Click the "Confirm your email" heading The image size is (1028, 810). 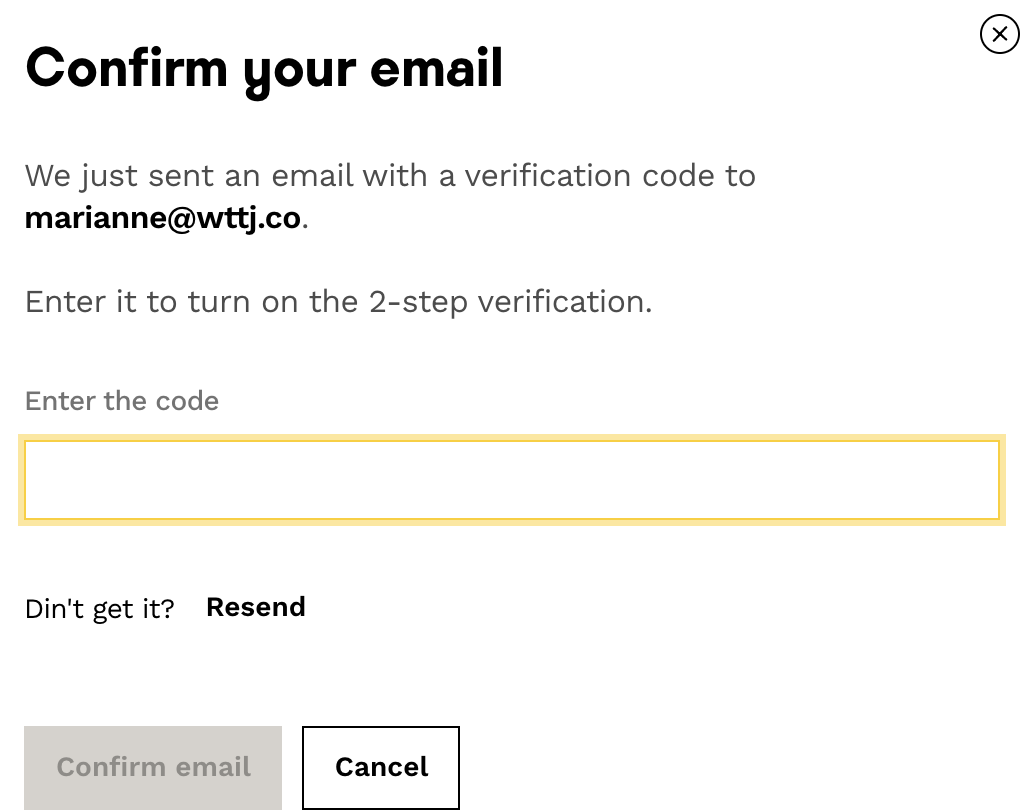[x=264, y=68]
